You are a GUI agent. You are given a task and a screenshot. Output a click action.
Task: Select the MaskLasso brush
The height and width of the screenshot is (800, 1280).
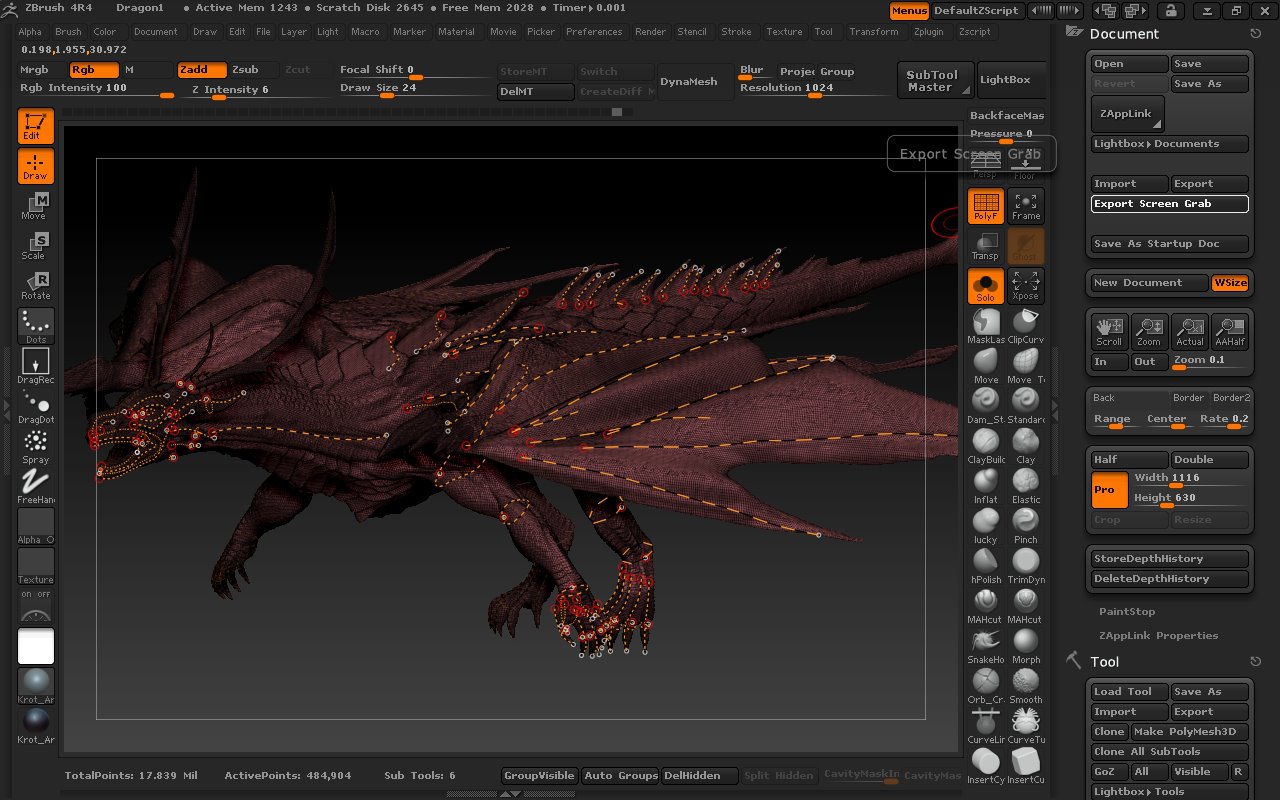point(986,326)
